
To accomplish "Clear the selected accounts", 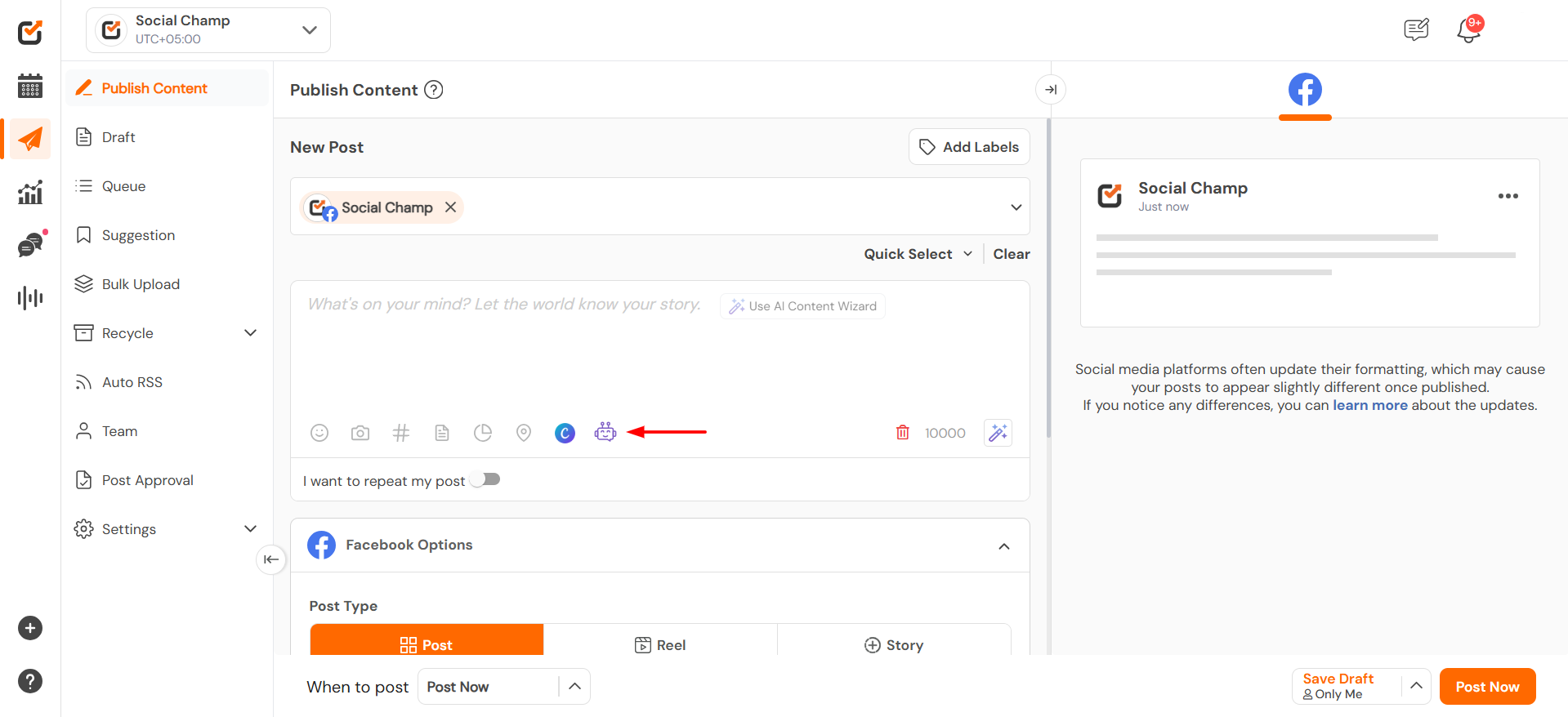I will (1012, 254).
